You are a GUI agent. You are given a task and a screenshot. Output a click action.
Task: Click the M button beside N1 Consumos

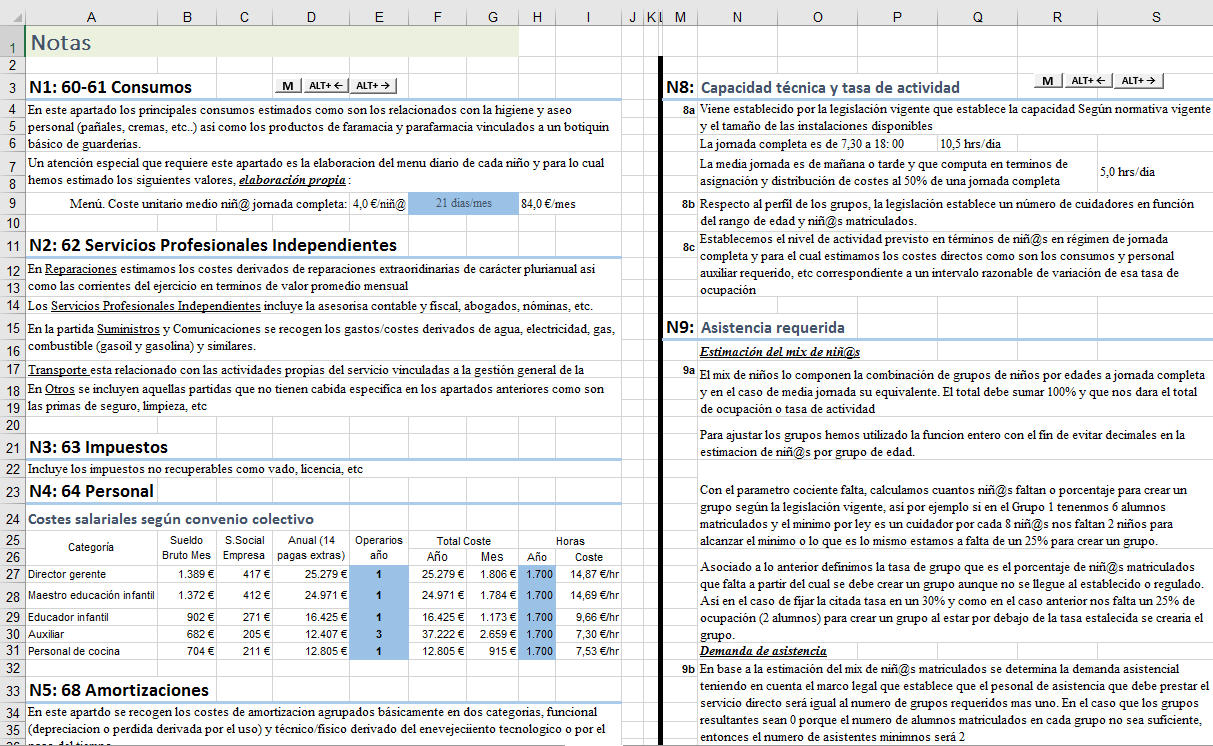[287, 86]
